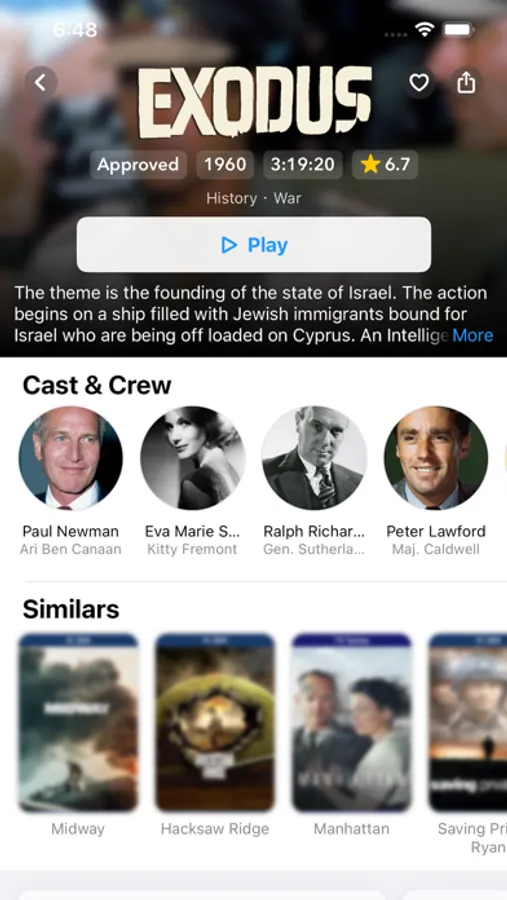The height and width of the screenshot is (900, 507).
Task: Expand description with the More link
Action: (x=473, y=335)
